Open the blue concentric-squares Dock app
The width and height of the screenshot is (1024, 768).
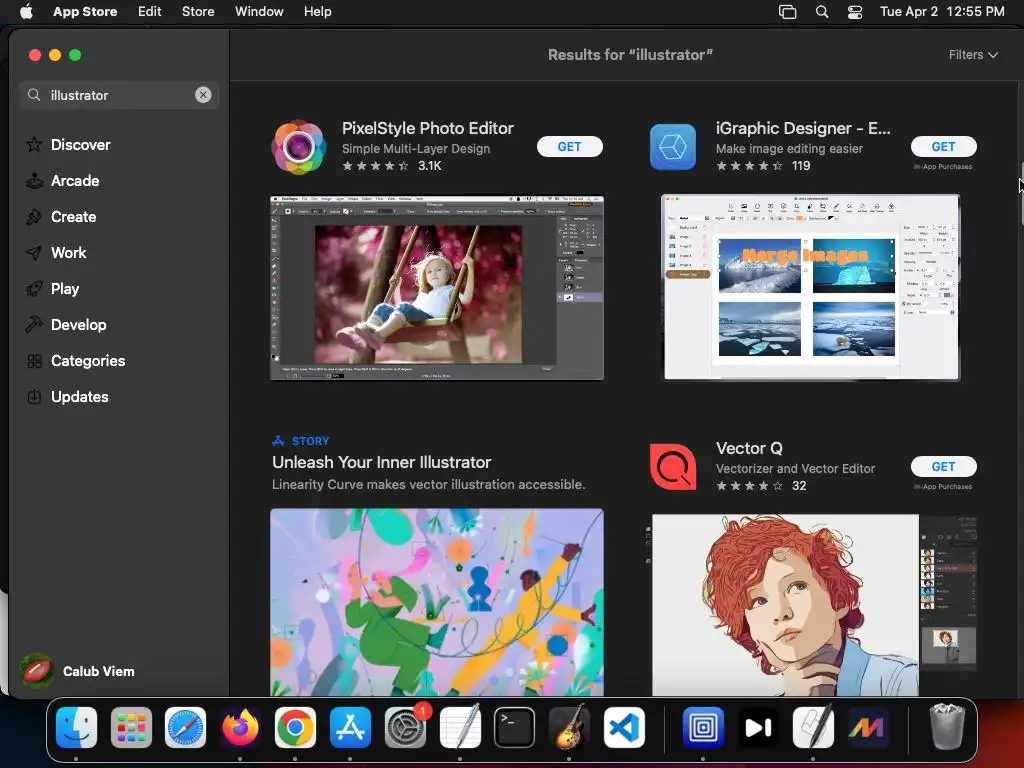pyautogui.click(x=703, y=728)
